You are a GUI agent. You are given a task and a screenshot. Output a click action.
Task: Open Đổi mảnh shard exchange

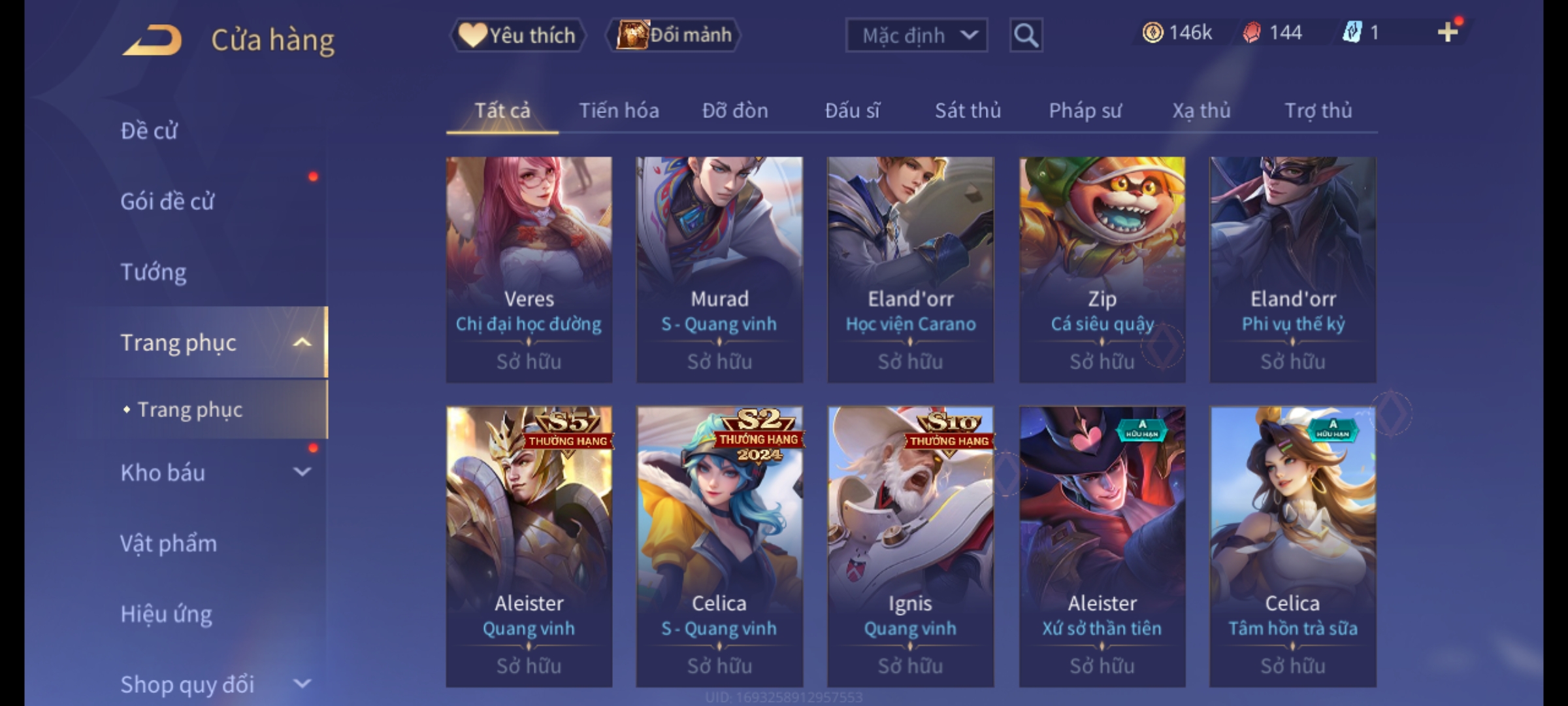(674, 35)
